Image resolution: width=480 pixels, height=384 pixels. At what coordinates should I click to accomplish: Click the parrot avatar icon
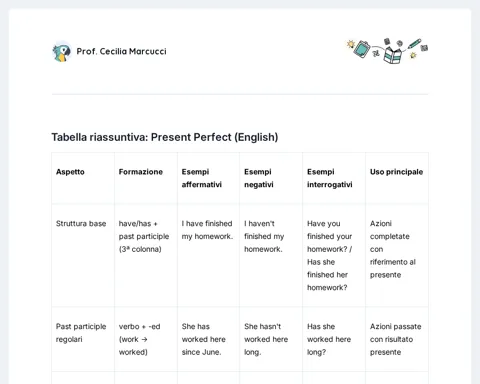coord(62,52)
